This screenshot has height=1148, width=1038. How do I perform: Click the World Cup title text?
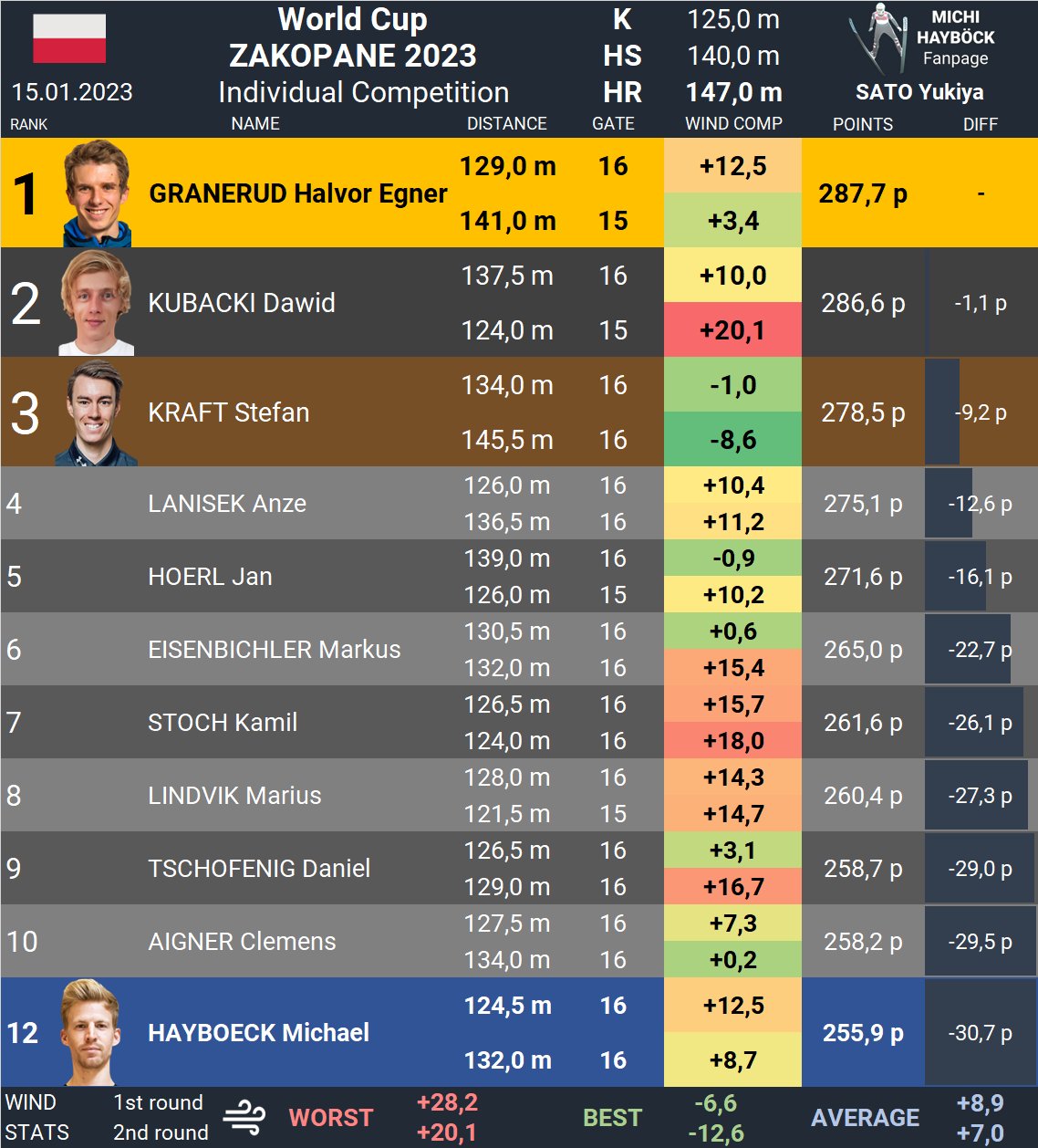(352, 19)
